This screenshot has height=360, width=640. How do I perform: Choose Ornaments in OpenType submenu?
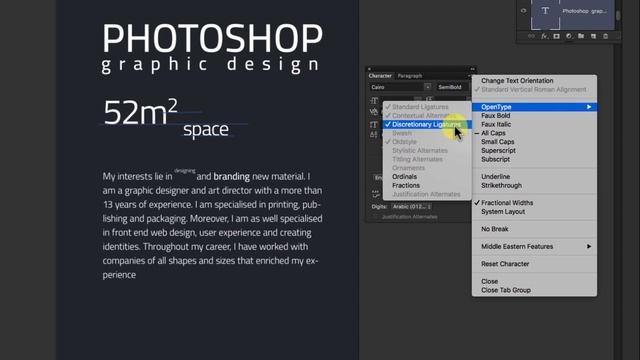coord(427,168)
